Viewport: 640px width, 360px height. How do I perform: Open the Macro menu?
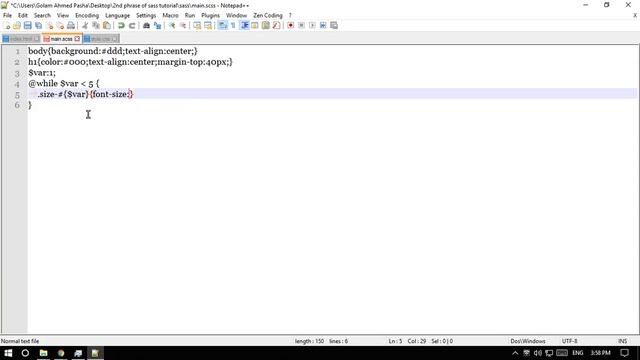click(x=171, y=16)
